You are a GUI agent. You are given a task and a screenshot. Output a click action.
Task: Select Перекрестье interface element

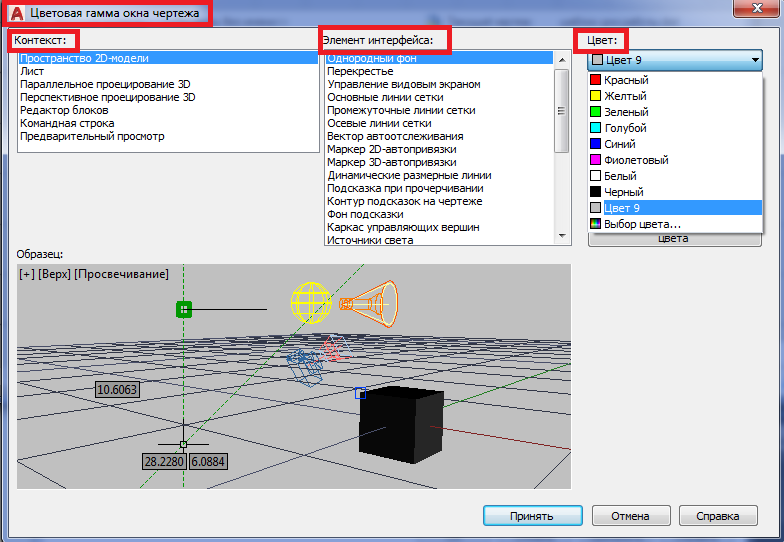tap(362, 72)
